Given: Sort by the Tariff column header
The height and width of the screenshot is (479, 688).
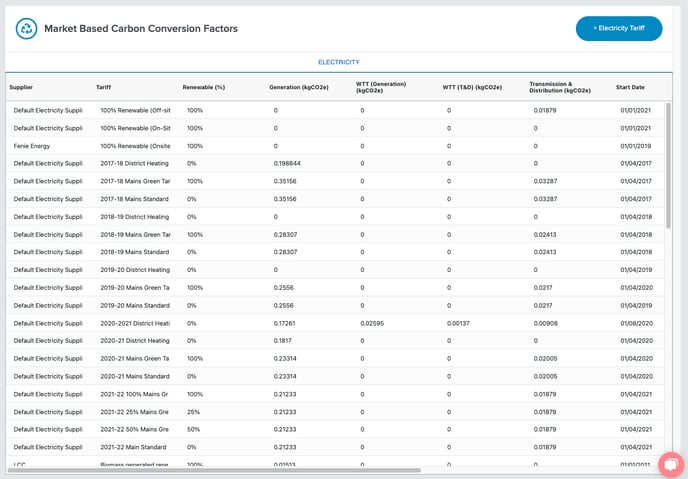Looking at the screenshot, I should [104, 87].
